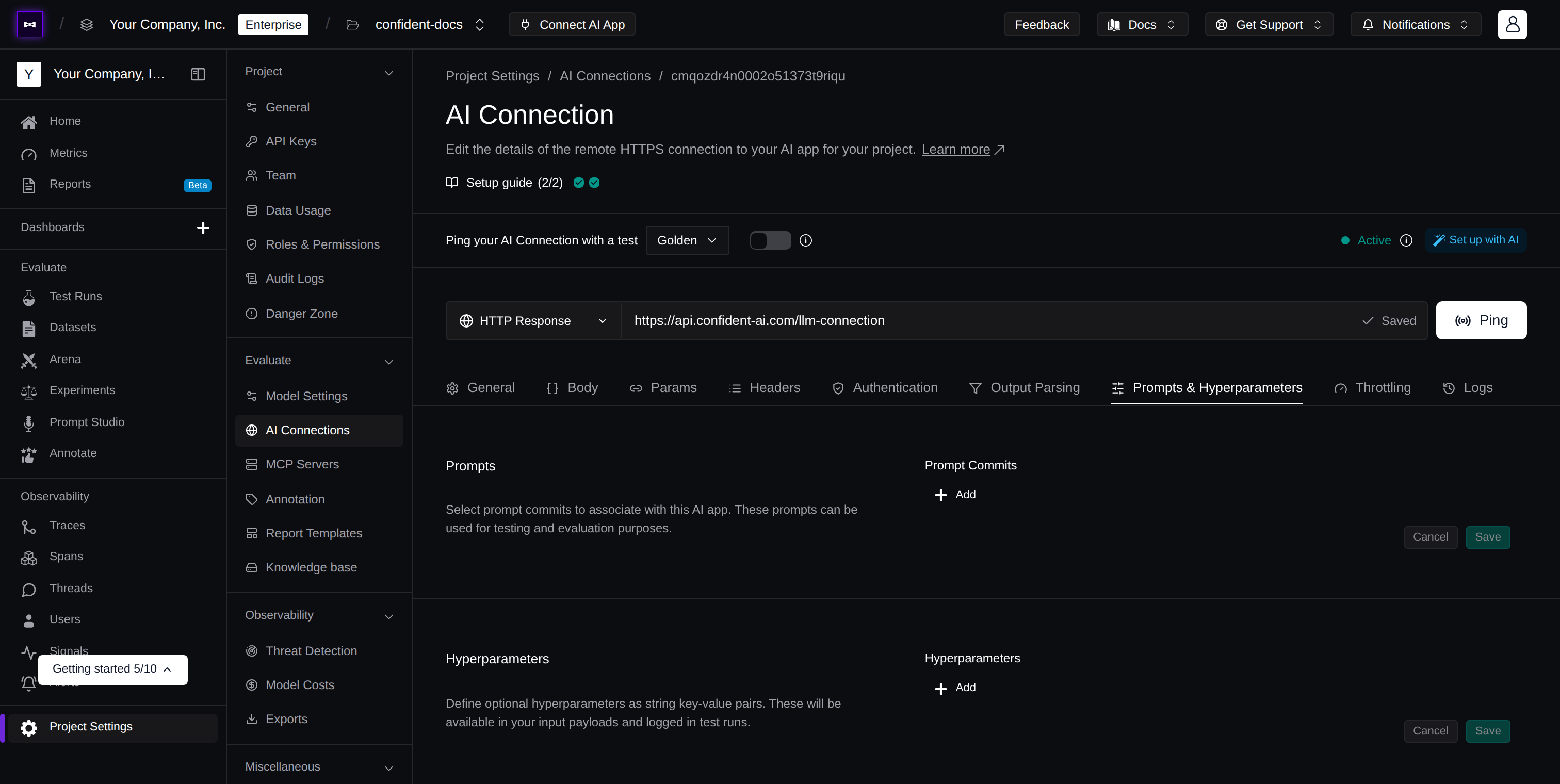Click the Feedback button

(x=1042, y=24)
